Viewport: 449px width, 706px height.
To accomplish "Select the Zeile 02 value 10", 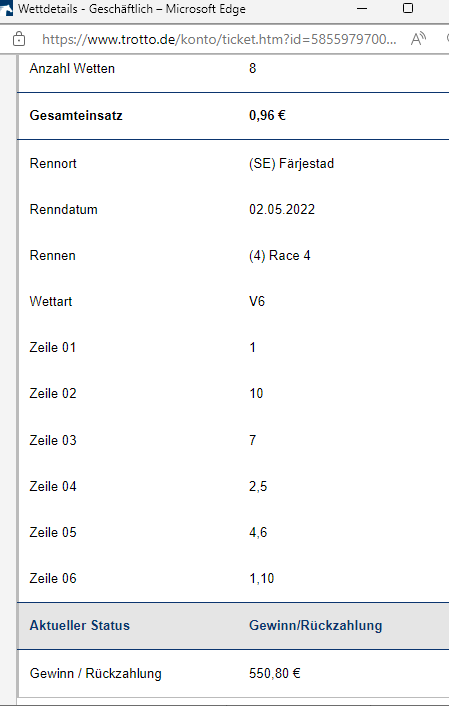I will (256, 394).
